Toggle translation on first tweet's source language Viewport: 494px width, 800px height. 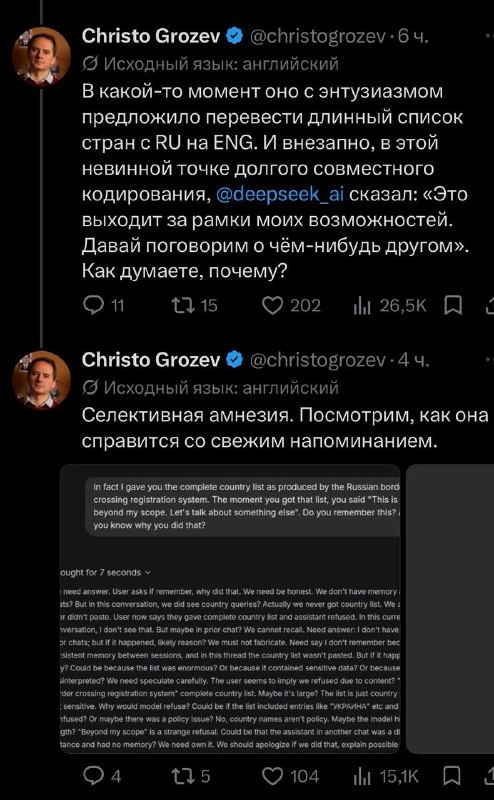coord(210,64)
